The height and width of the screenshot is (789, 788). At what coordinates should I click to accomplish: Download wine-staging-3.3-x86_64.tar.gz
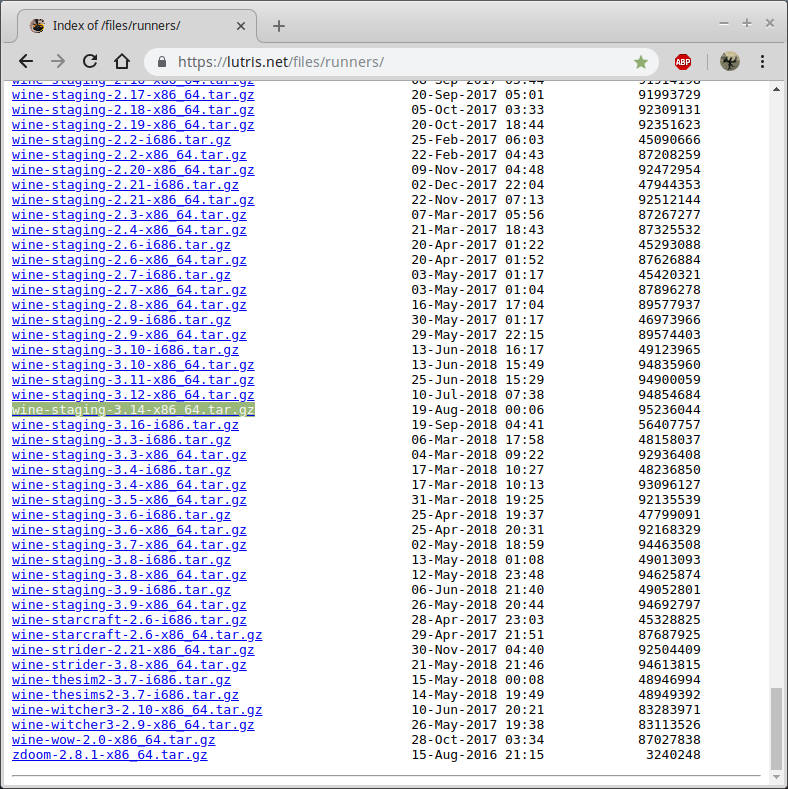129,455
